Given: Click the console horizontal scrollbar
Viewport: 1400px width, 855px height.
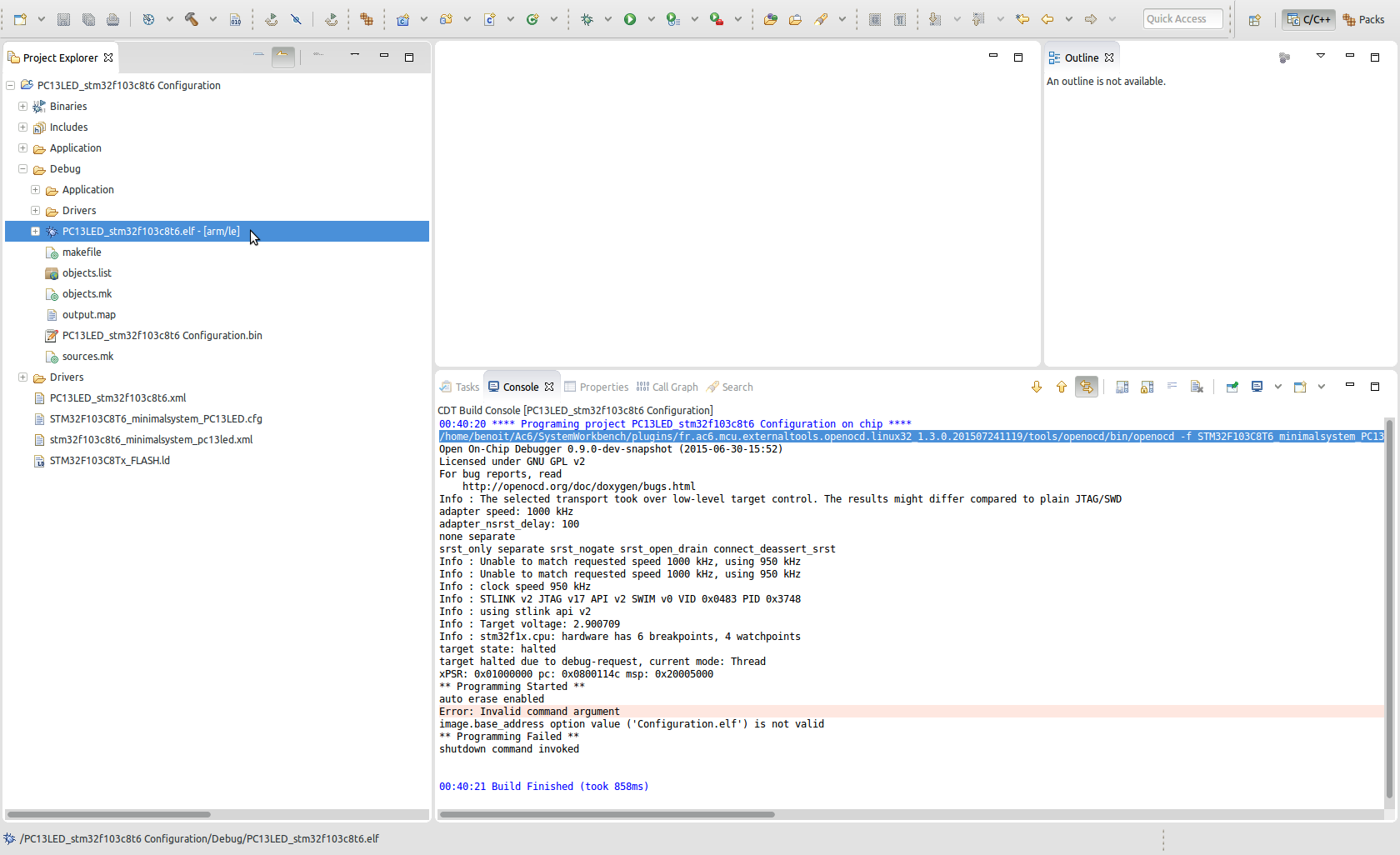Looking at the screenshot, I should pos(607,814).
